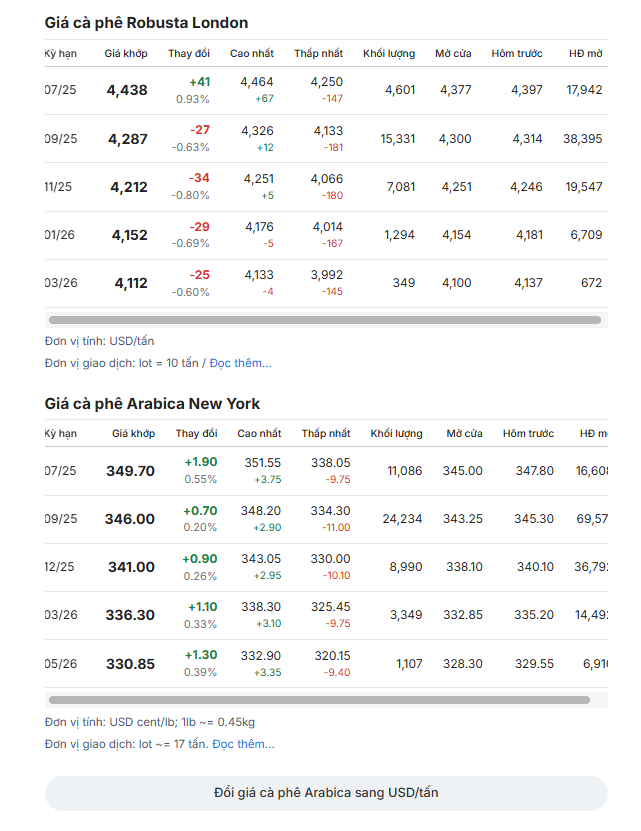Open the Arabica "Đọc thêm..." link
This screenshot has height=831, width=641.
click(x=243, y=744)
